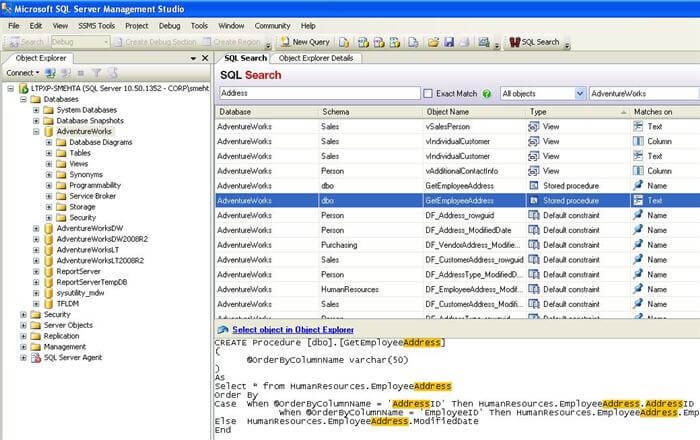Select the sysutility_mdw database

(x=80, y=293)
